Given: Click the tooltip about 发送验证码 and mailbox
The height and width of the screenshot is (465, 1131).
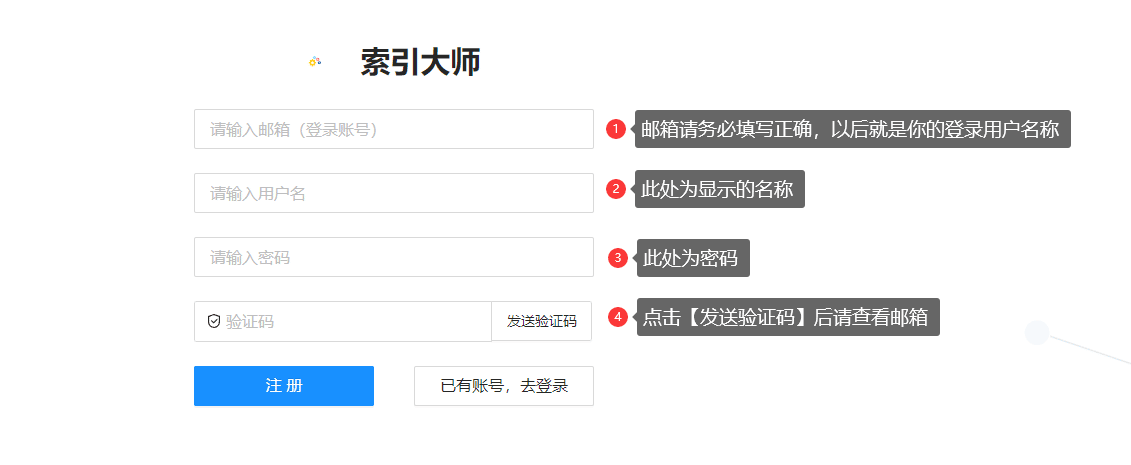Looking at the screenshot, I should (x=788, y=316).
